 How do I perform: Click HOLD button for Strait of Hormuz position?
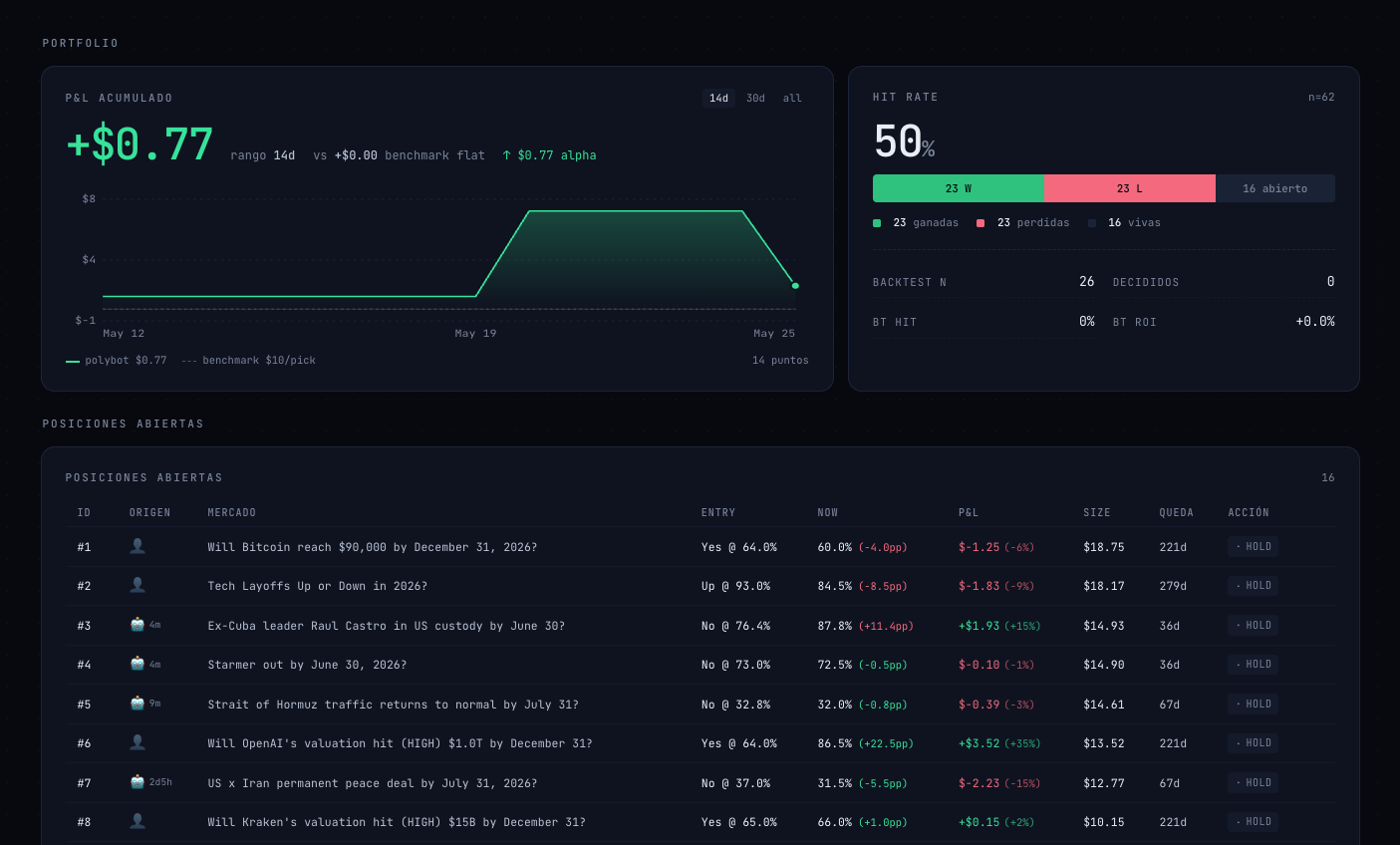1254,704
